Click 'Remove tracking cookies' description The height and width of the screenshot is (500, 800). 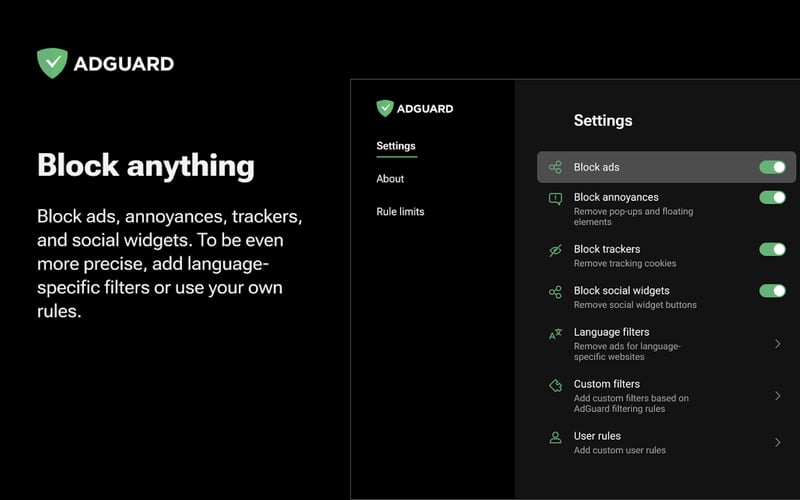coord(625,263)
